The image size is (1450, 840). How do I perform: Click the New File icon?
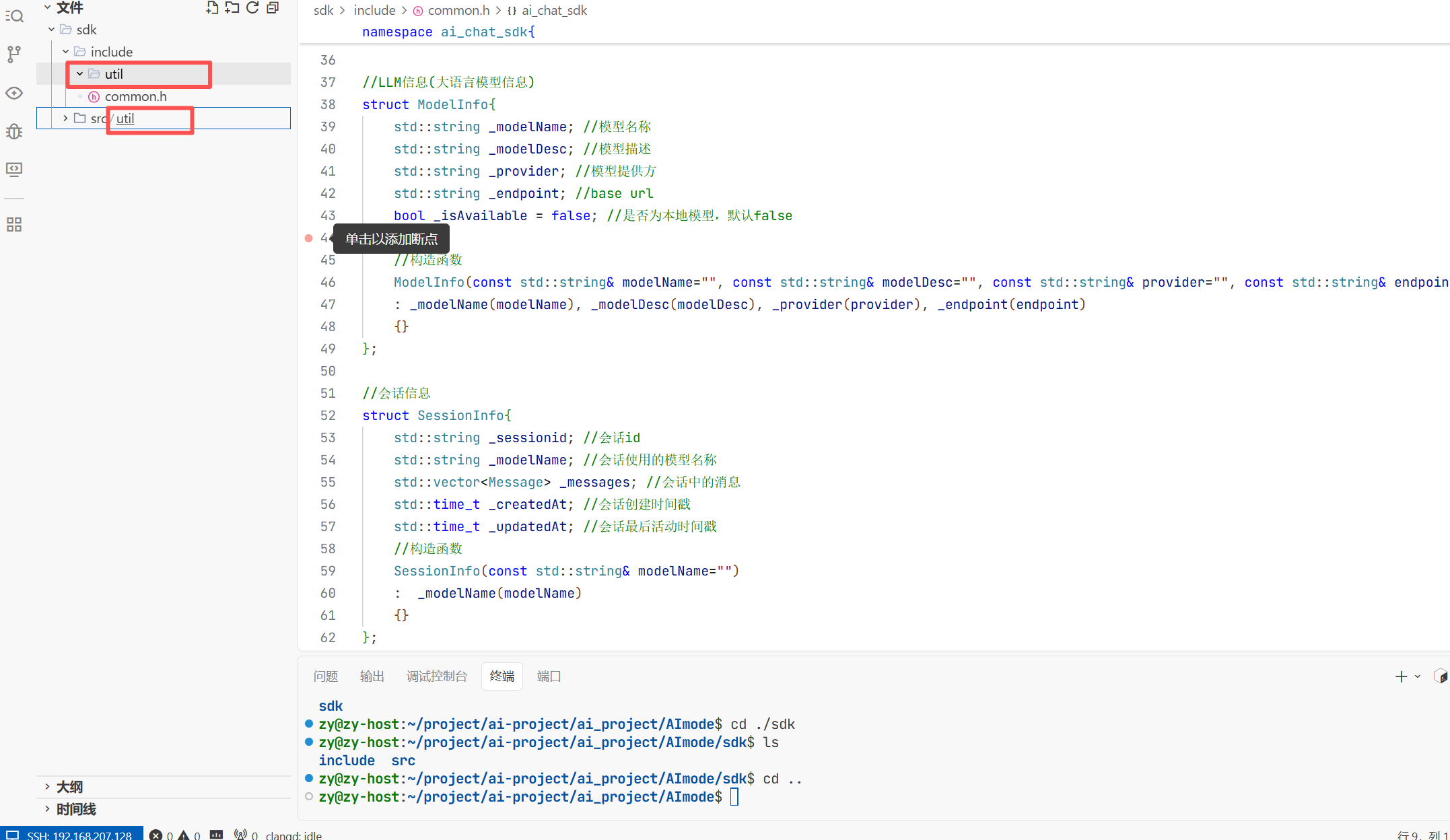point(212,8)
